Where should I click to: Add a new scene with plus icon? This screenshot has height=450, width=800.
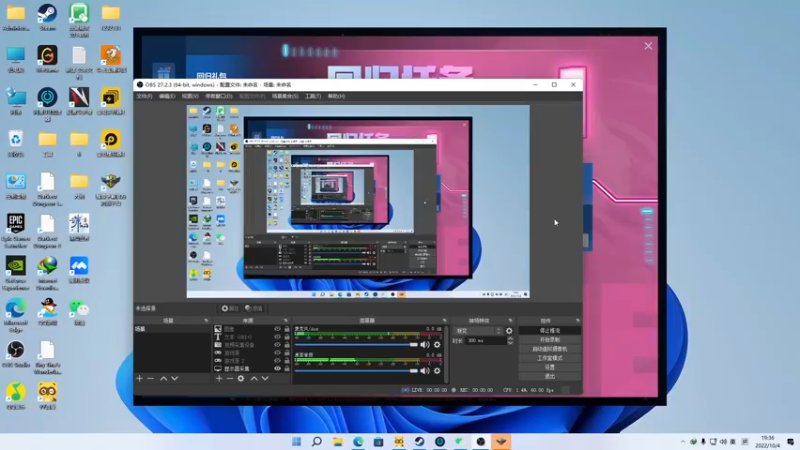[139, 379]
